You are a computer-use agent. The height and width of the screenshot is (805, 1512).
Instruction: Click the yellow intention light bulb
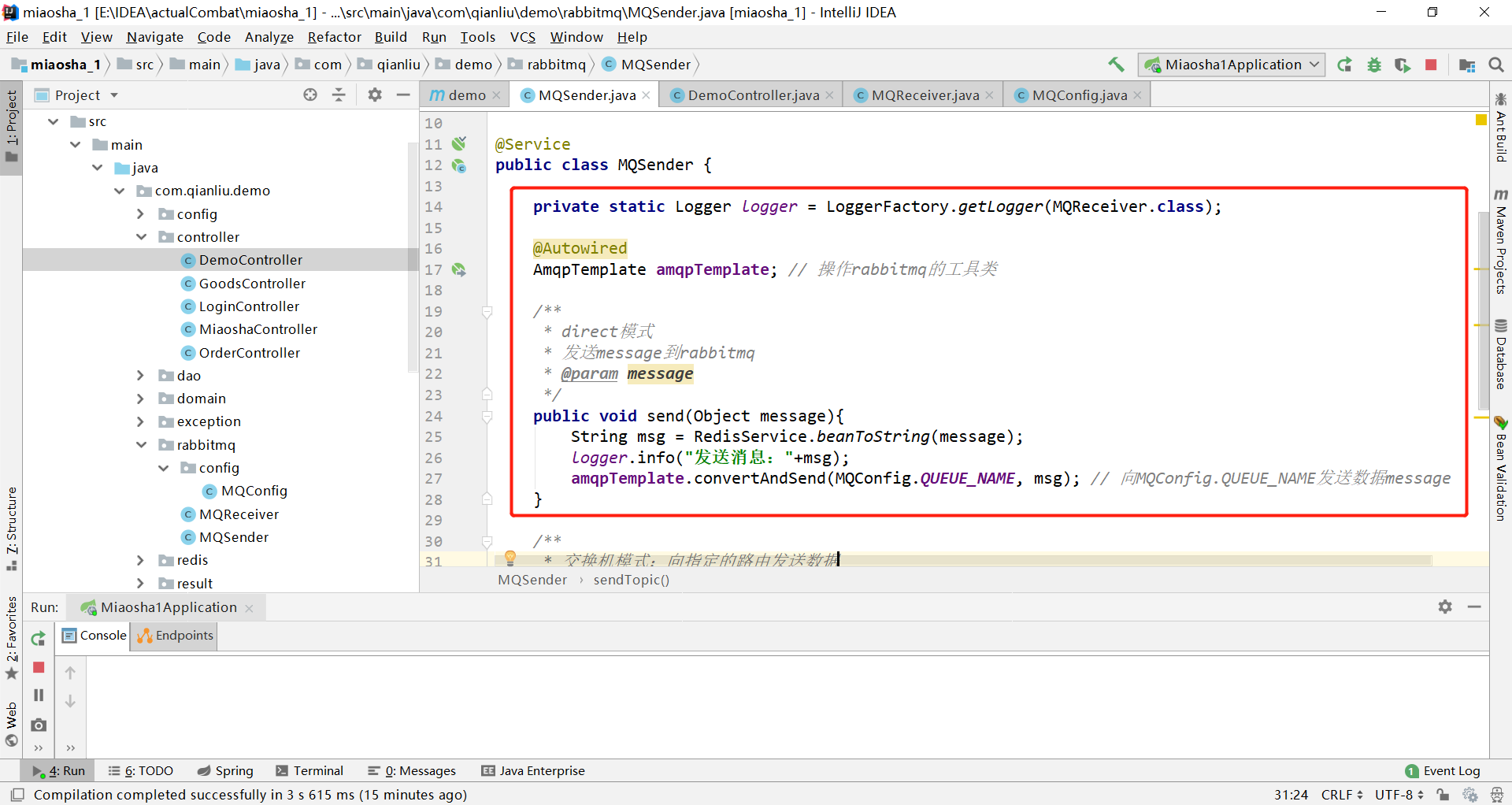[510, 558]
